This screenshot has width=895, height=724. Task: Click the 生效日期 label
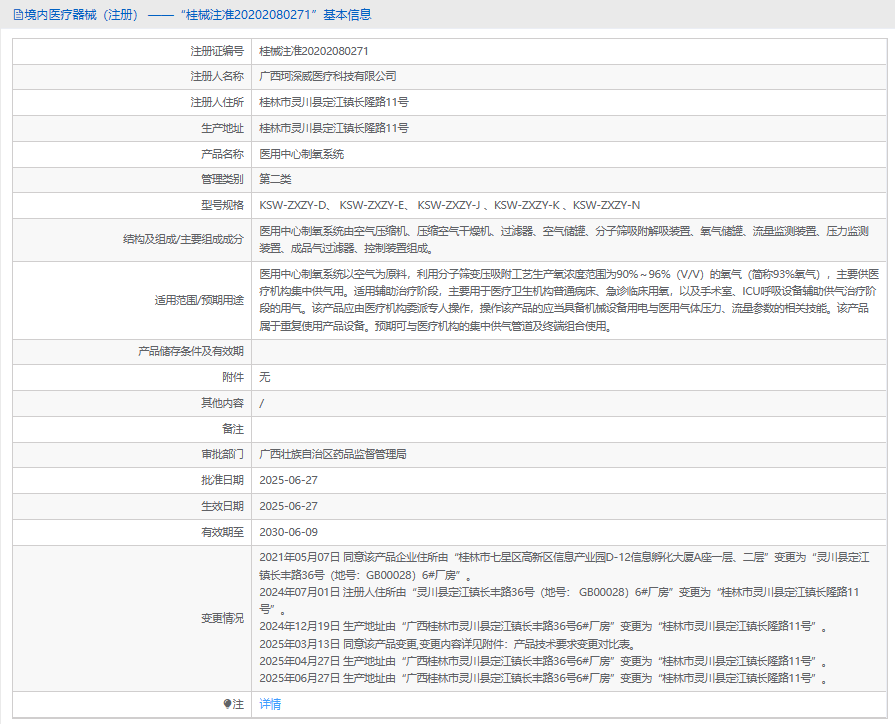(222, 506)
